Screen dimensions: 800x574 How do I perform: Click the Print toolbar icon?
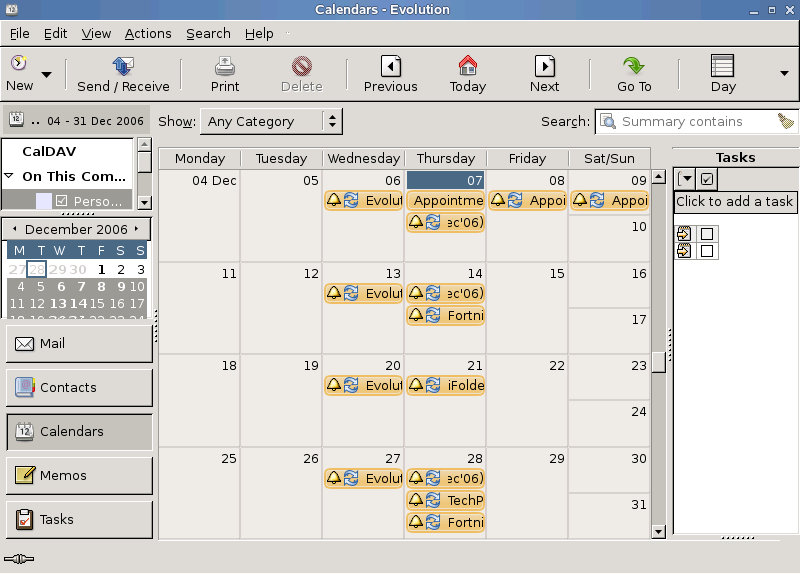click(x=225, y=67)
